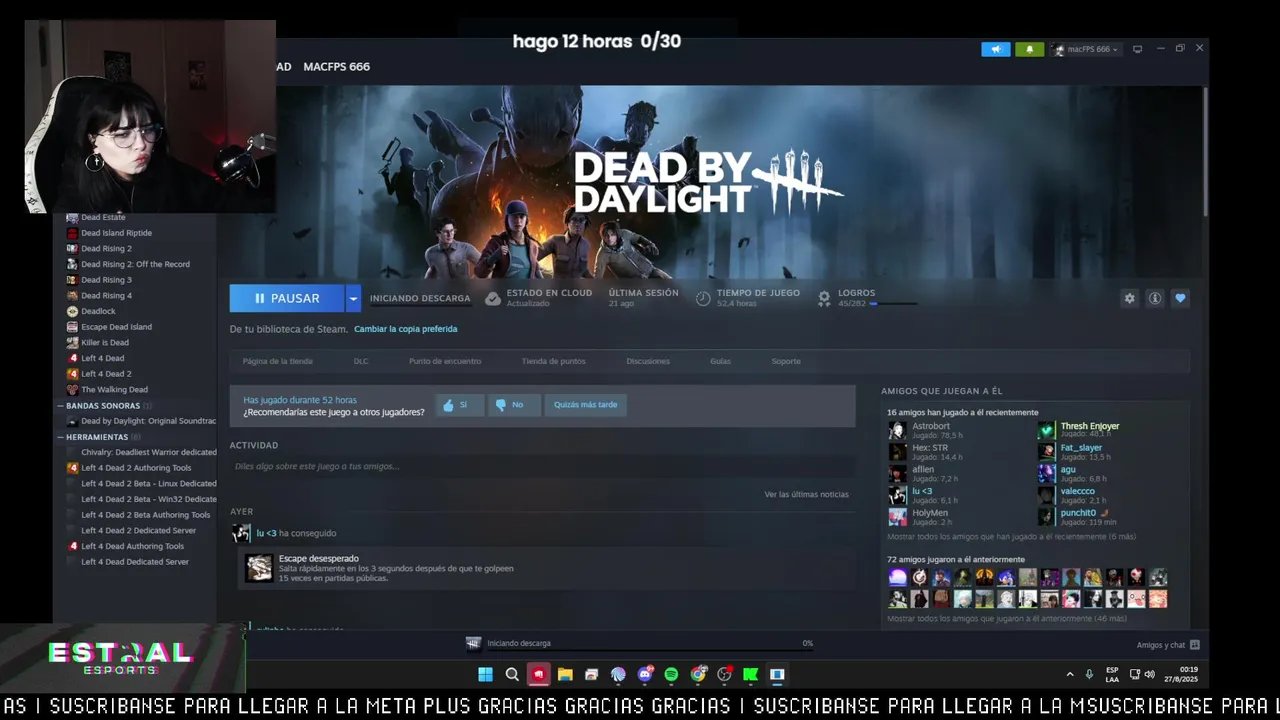Open MACFPS 666 profile menu
Viewport: 1280px width, 720px height.
pyautogui.click(x=336, y=67)
